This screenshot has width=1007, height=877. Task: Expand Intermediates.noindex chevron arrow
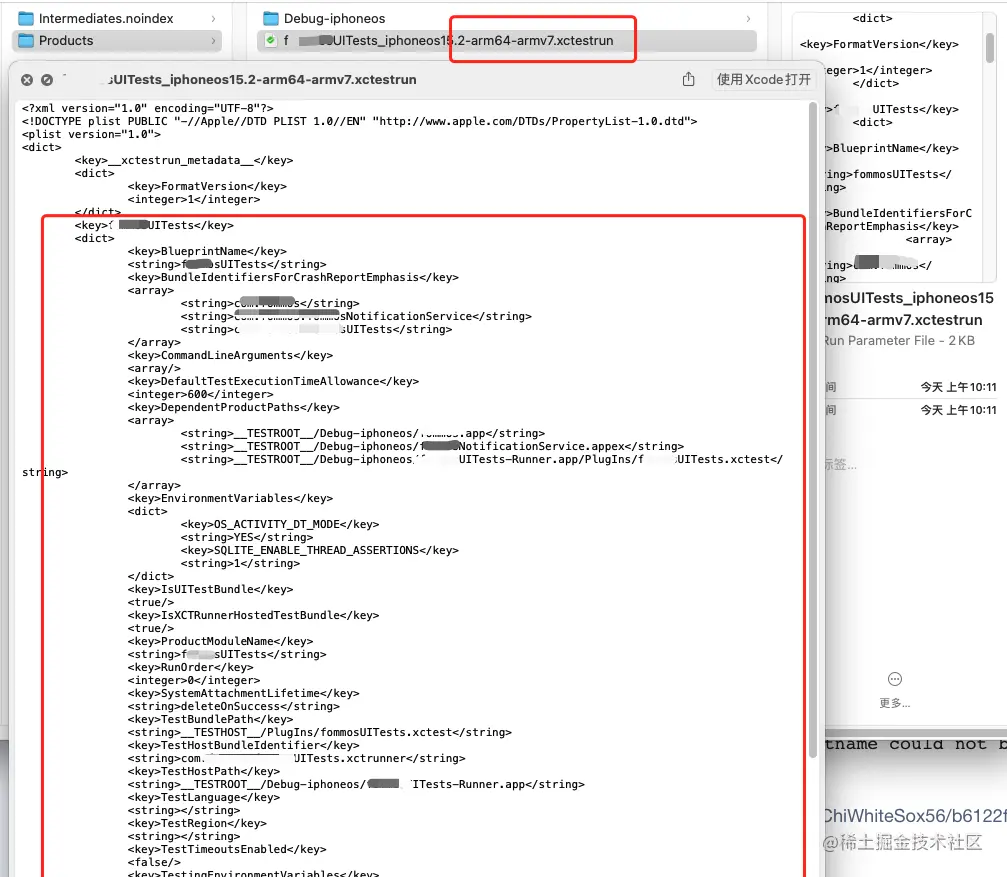pos(213,19)
